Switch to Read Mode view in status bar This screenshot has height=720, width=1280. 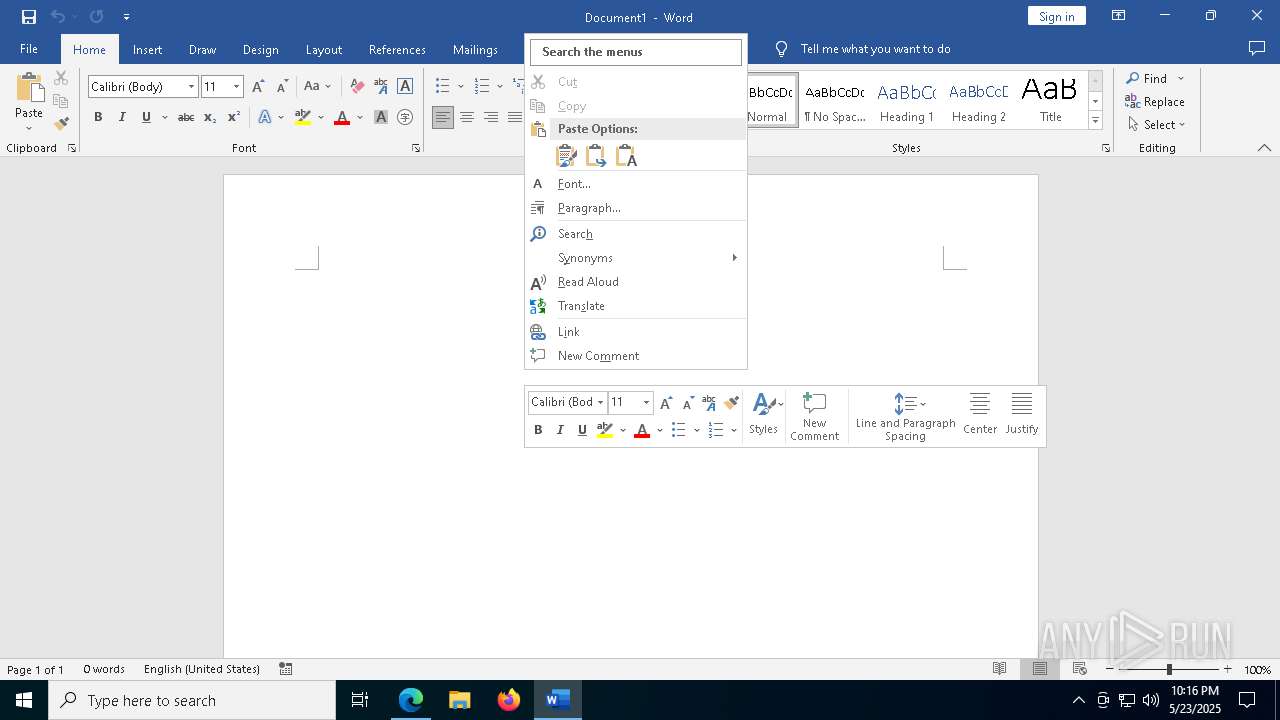tap(999, 669)
